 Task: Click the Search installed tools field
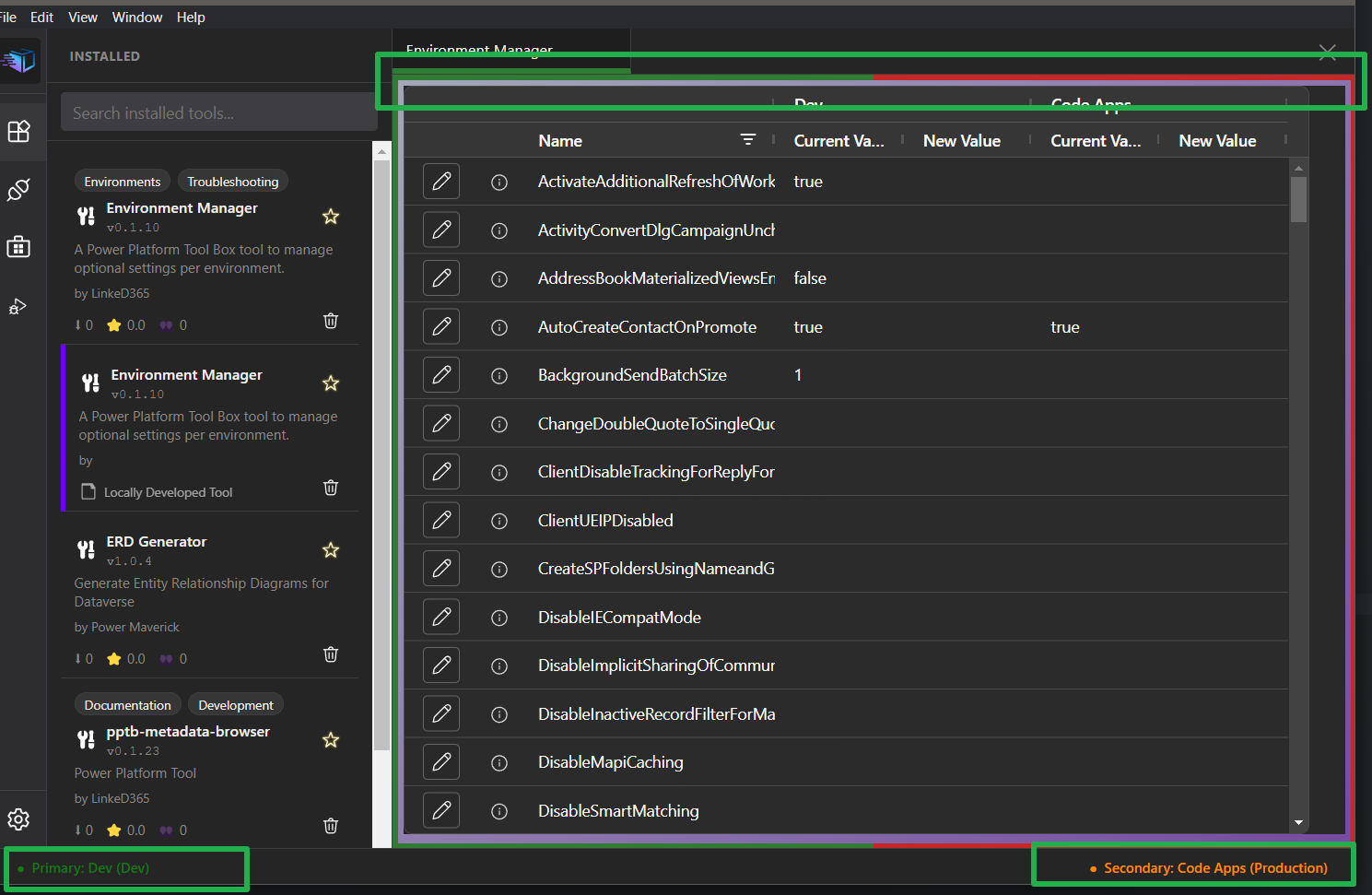pyautogui.click(x=217, y=113)
